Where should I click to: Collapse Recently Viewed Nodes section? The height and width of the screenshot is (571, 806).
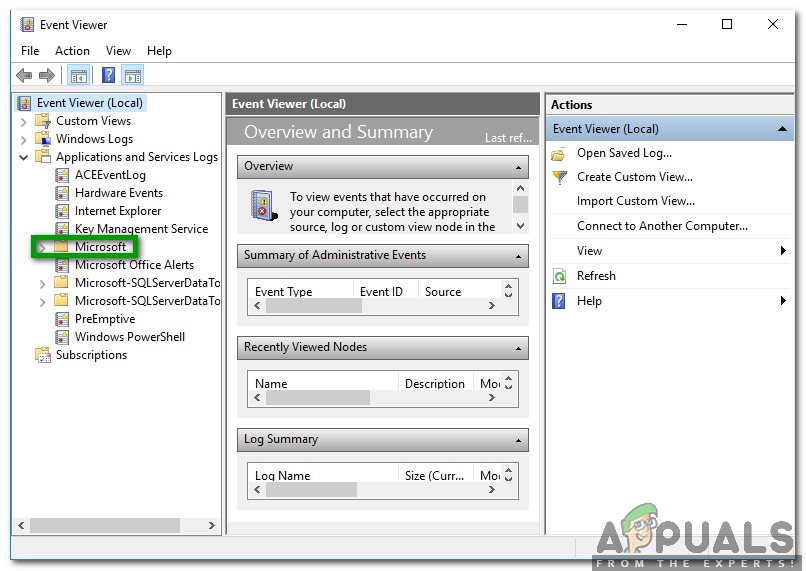(518, 349)
